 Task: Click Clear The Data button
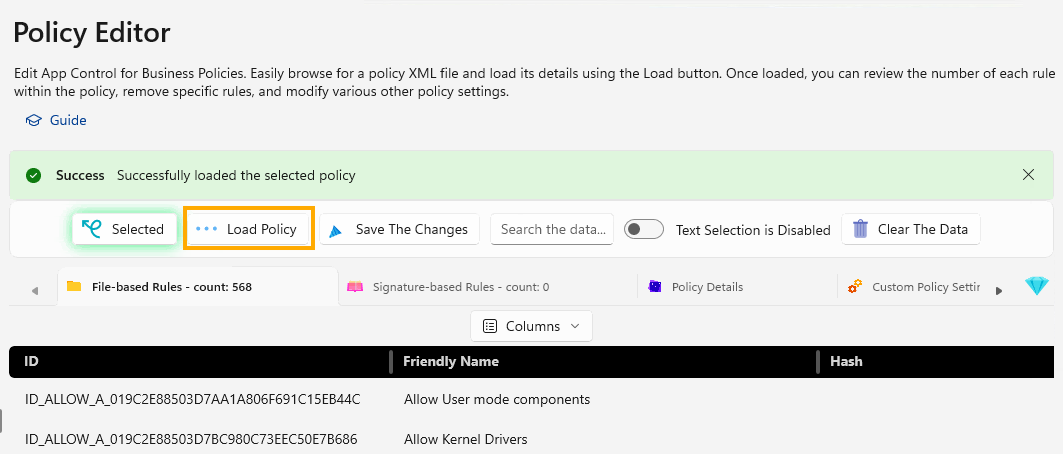click(x=910, y=229)
